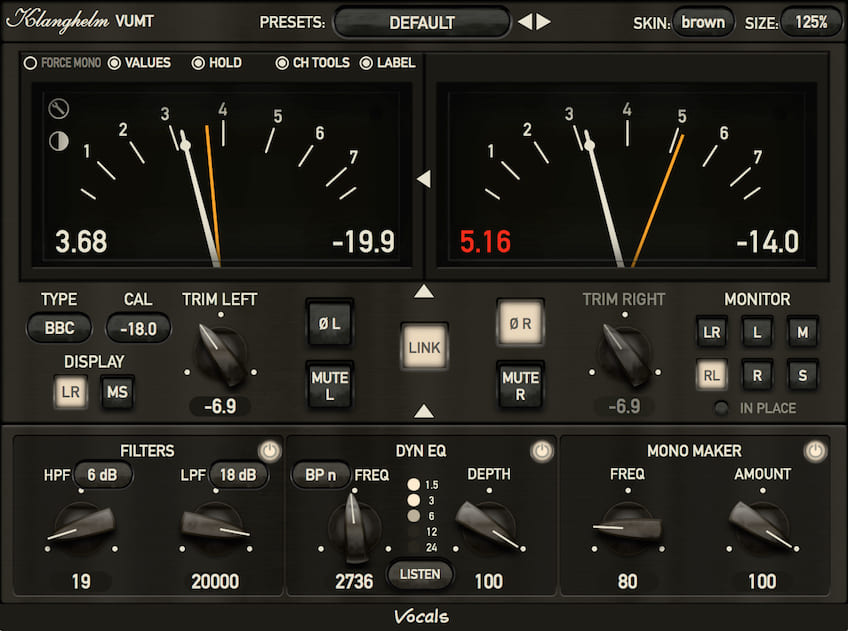
Task: Click the DYN EQ frequency value 2736
Action: 354,581
